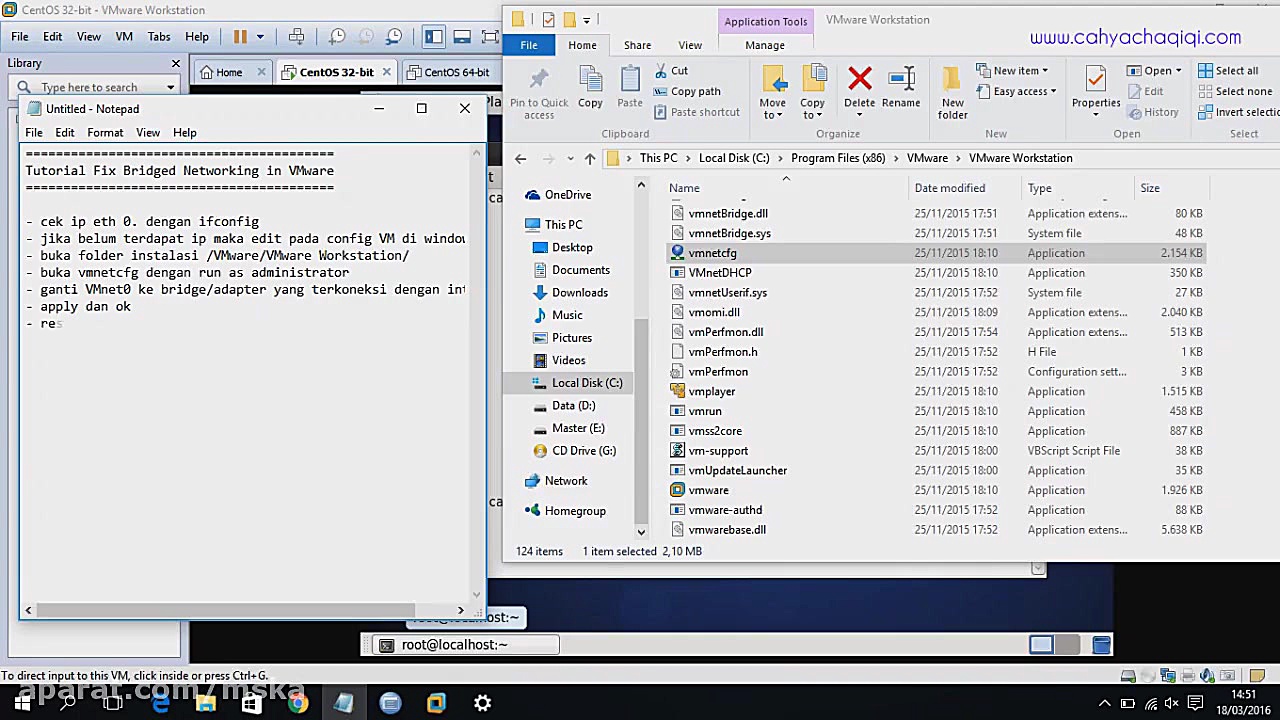Open the Format menu in Notepad
The height and width of the screenshot is (720, 1280).
click(x=105, y=133)
